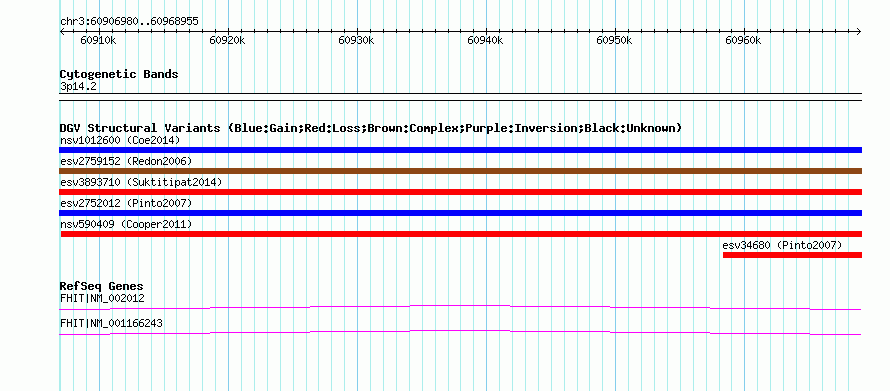Click the Cytogenetic Bands track title
The height and width of the screenshot is (391, 890).
(119, 74)
